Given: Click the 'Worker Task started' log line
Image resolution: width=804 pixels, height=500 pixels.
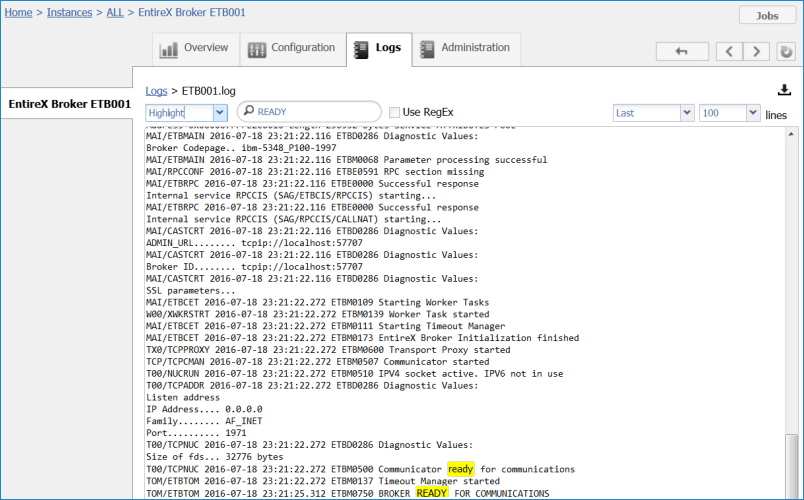Looking at the screenshot, I should [317, 314].
